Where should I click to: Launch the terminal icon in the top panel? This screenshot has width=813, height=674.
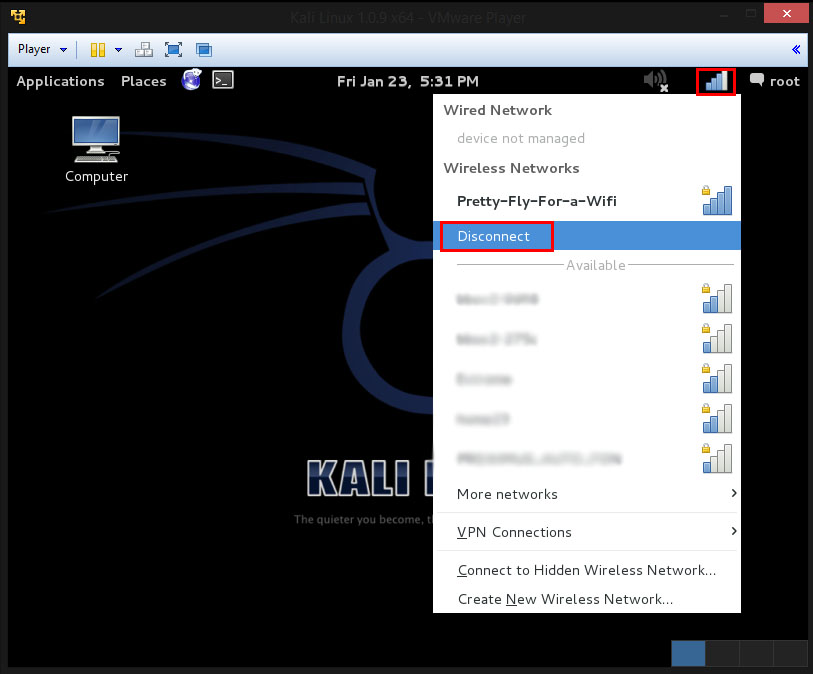(x=223, y=80)
